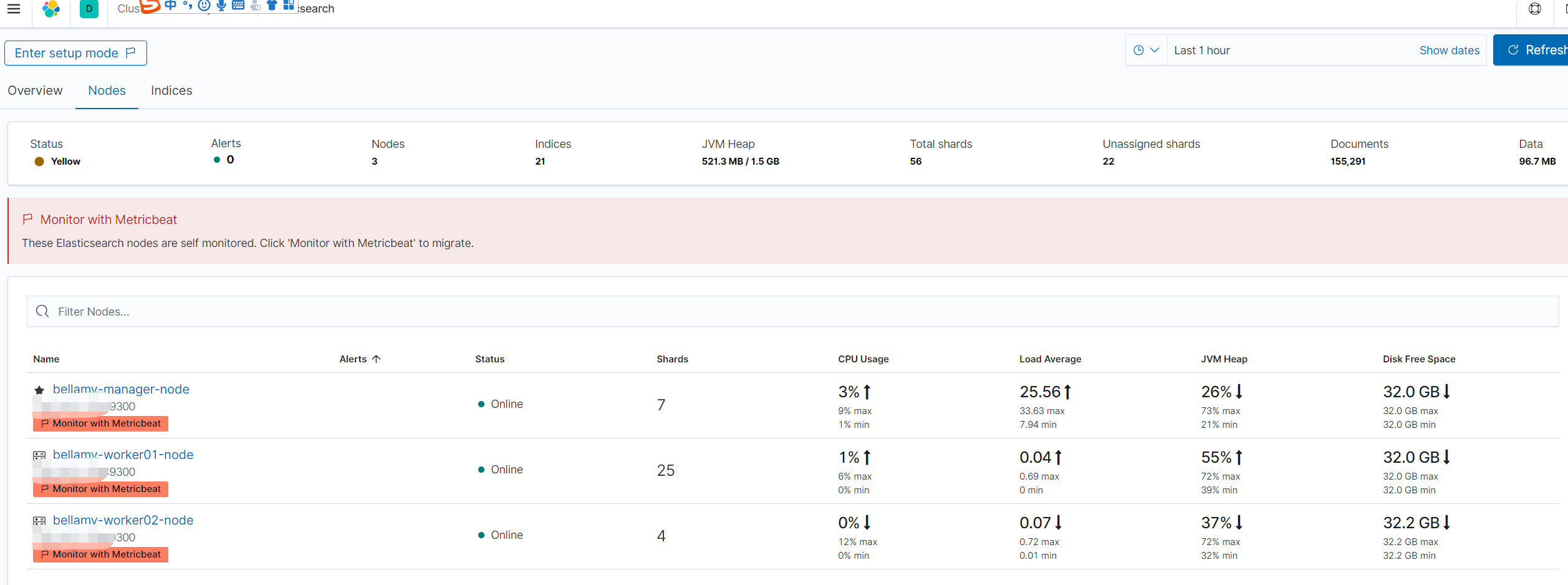Screen dimensions: 1568x585
Task: Click Unassigned shards value 22
Action: click(1108, 162)
